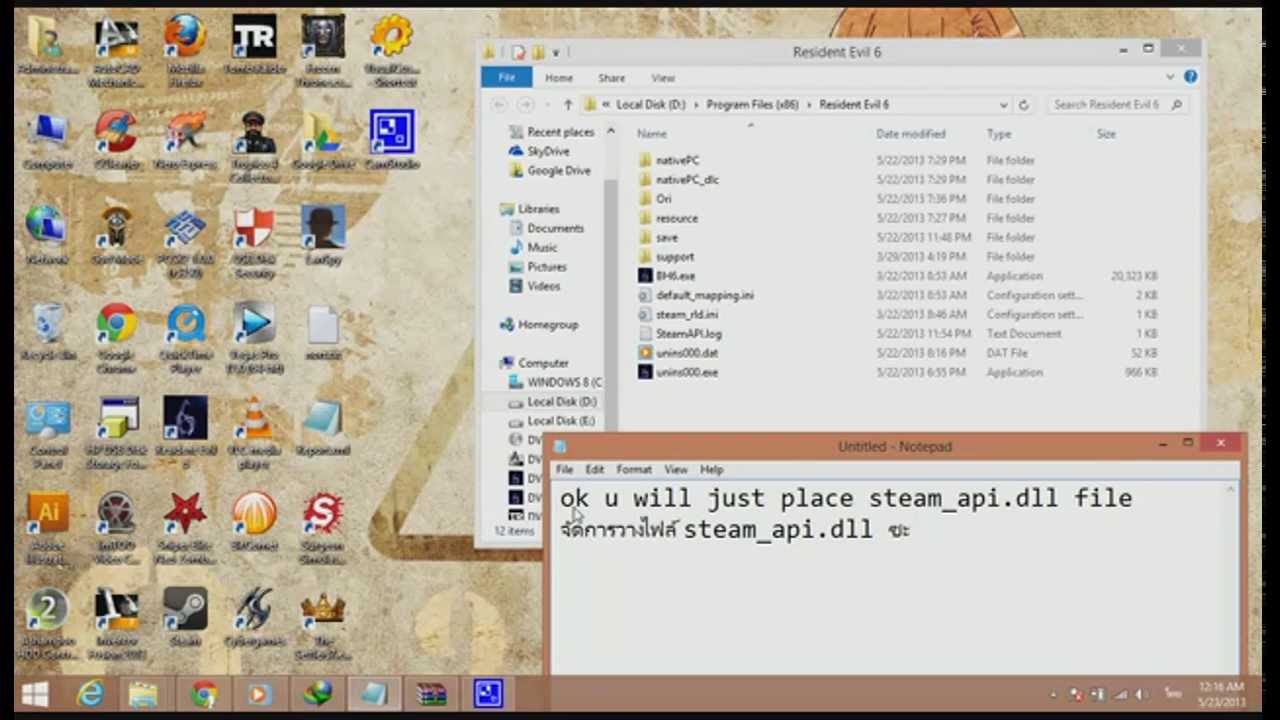Open the Tomb Raider TR desktop icon
This screenshot has height=720, width=1280.
(x=254, y=46)
